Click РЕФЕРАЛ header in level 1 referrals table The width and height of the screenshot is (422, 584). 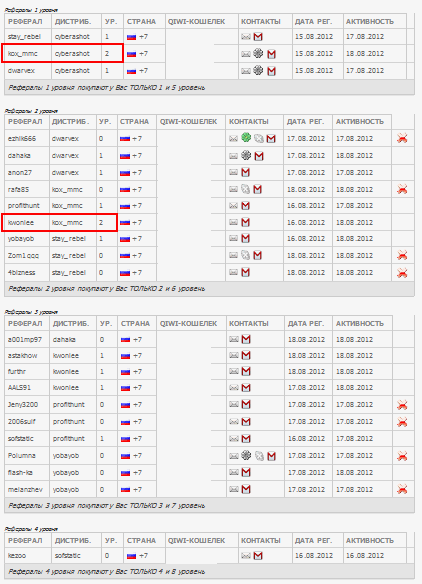click(x=24, y=22)
